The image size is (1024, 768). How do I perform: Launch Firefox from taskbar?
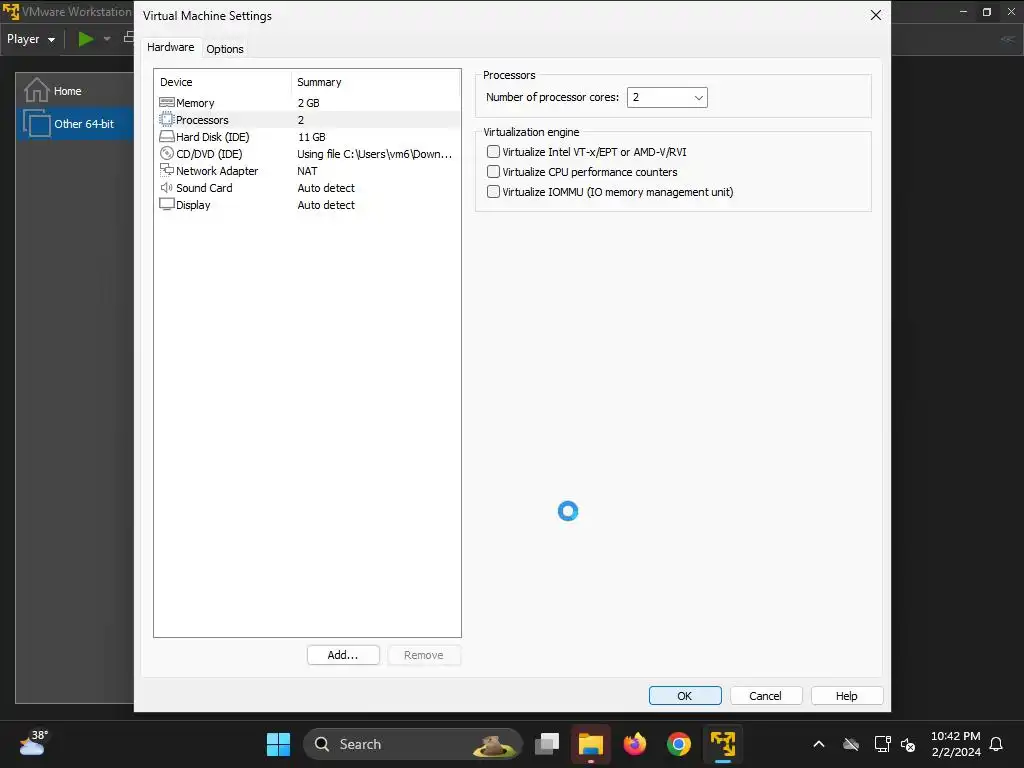click(635, 744)
